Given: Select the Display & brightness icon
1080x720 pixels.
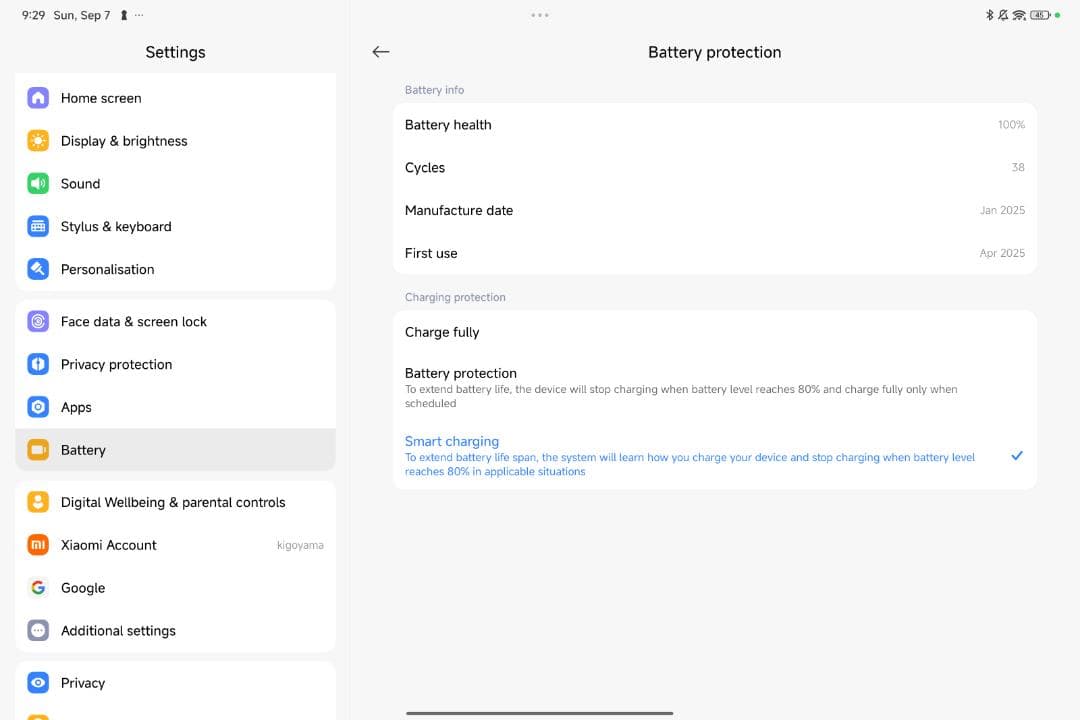Looking at the screenshot, I should point(38,140).
